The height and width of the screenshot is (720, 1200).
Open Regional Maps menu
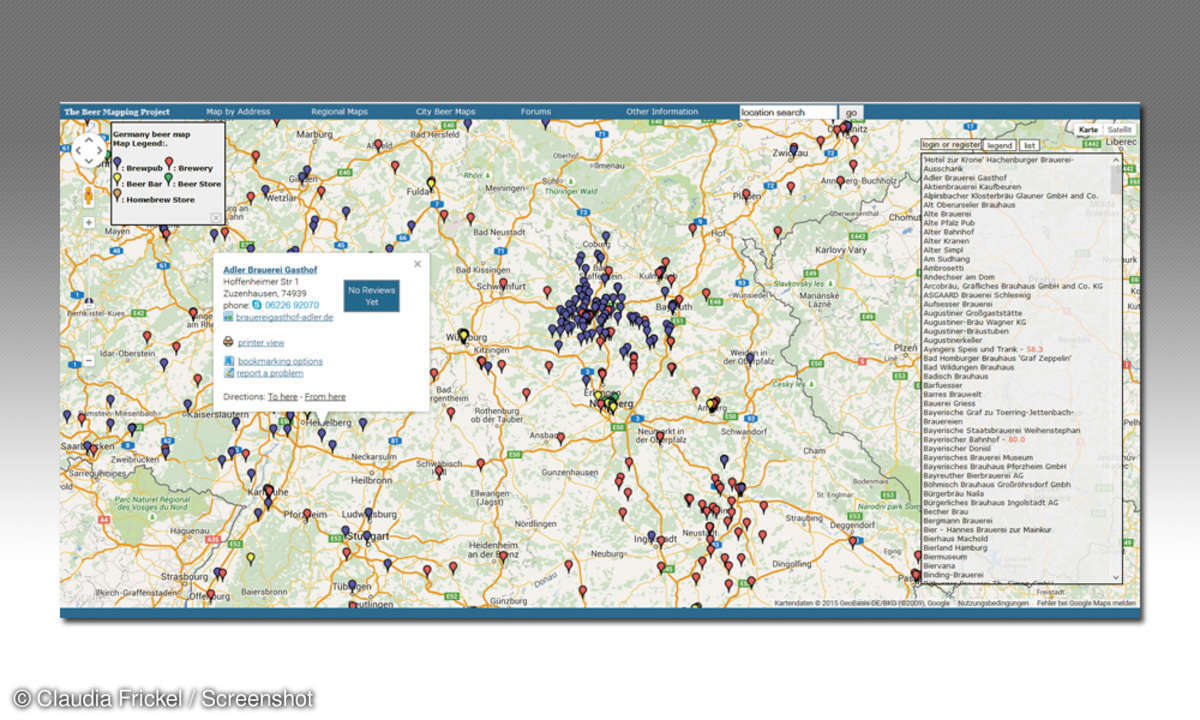[339, 112]
